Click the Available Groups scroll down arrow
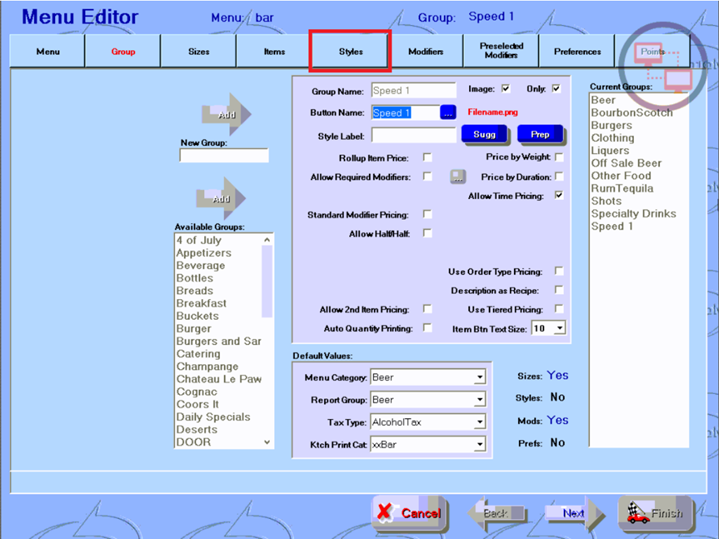Screen dimensions: 719x539 point(267,442)
